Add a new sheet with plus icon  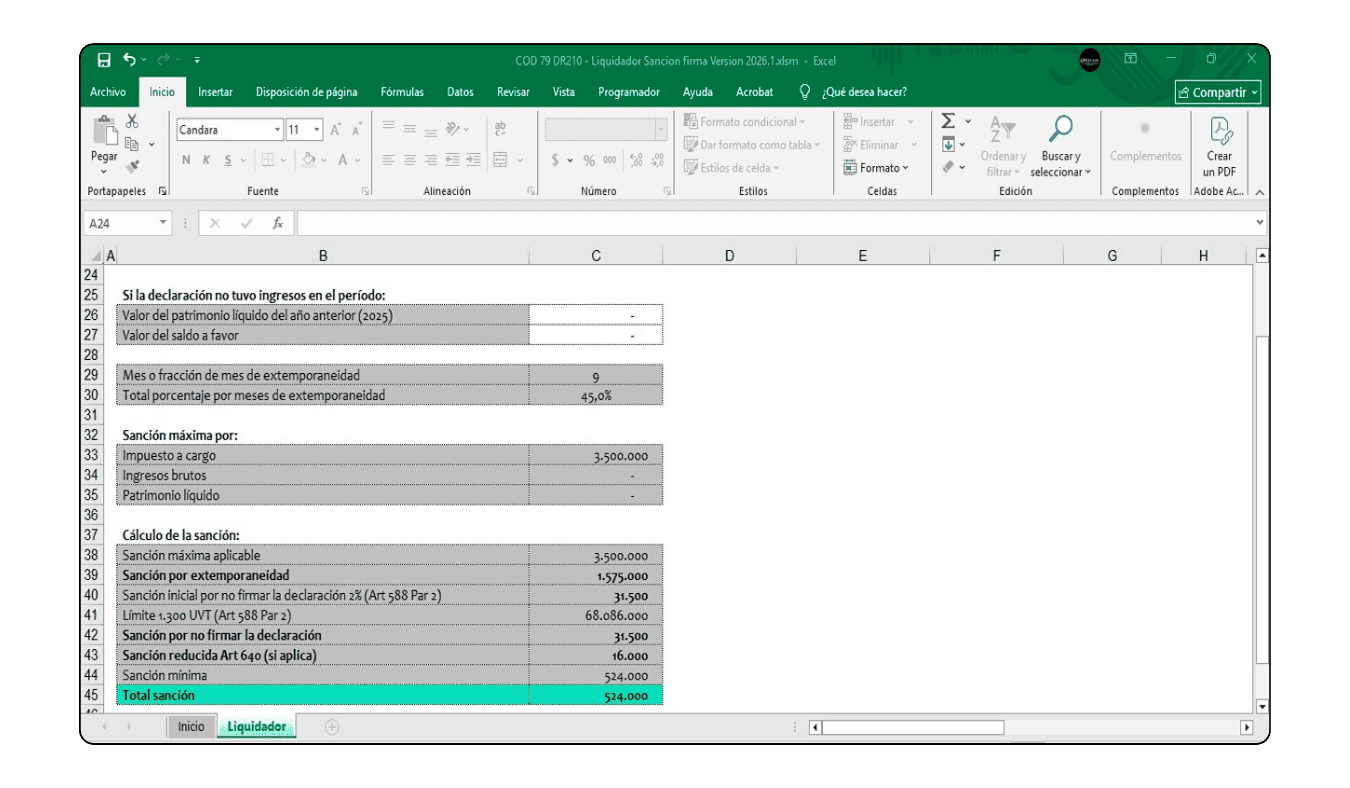coord(332,727)
